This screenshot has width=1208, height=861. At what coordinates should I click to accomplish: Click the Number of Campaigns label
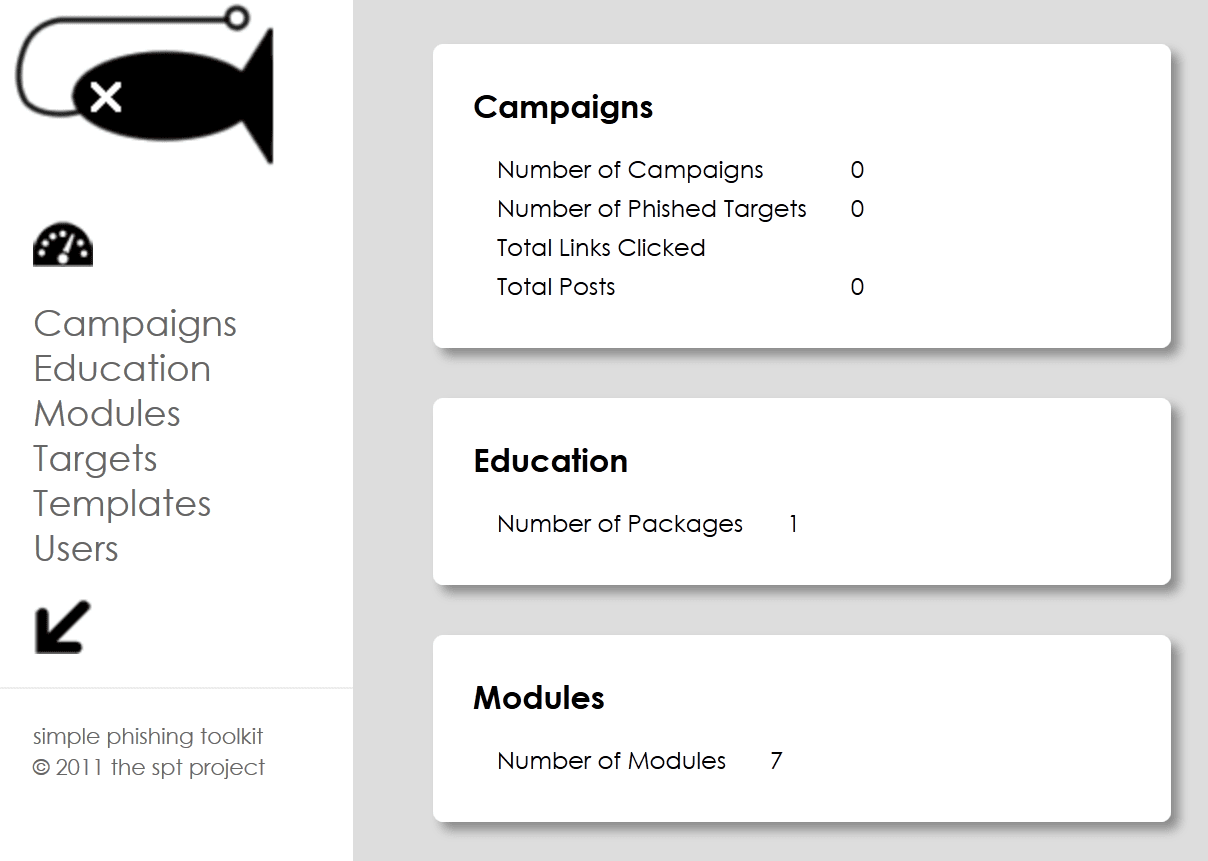pos(630,170)
